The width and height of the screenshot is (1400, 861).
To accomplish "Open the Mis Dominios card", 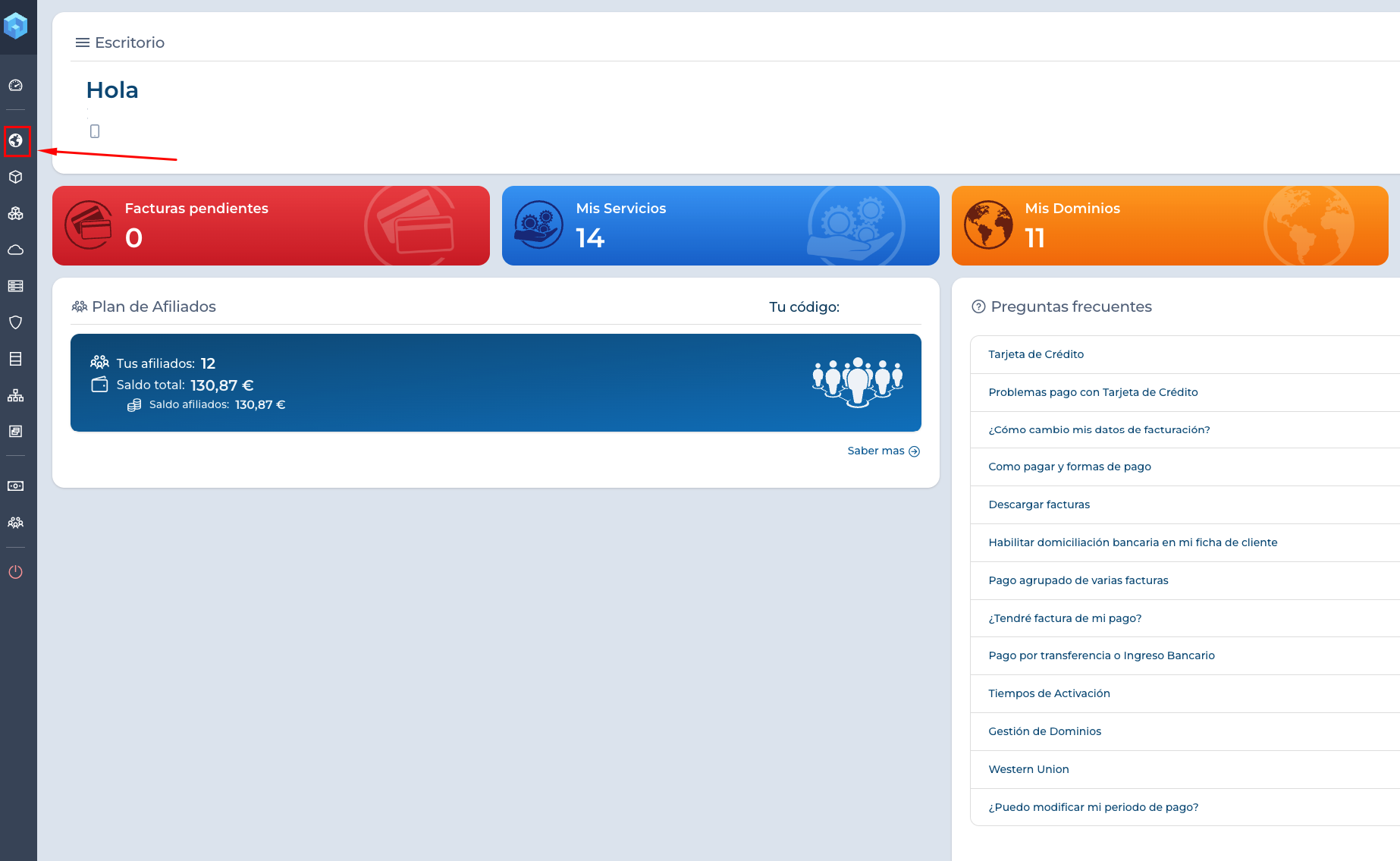I will click(x=1169, y=225).
